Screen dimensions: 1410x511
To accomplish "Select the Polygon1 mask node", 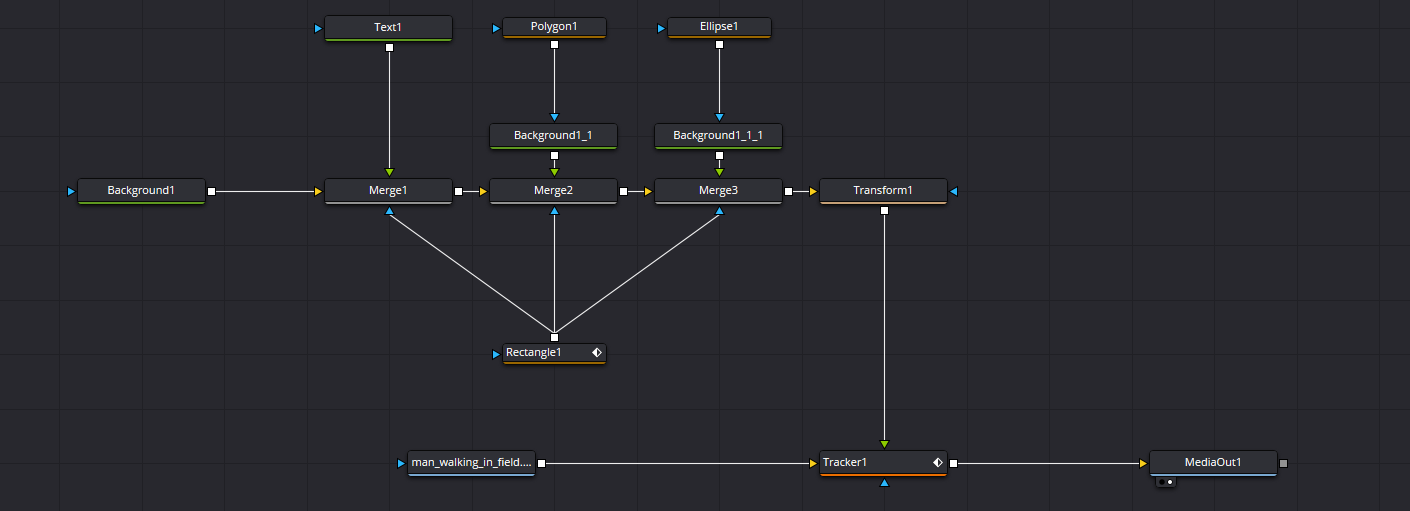I will click(554, 27).
